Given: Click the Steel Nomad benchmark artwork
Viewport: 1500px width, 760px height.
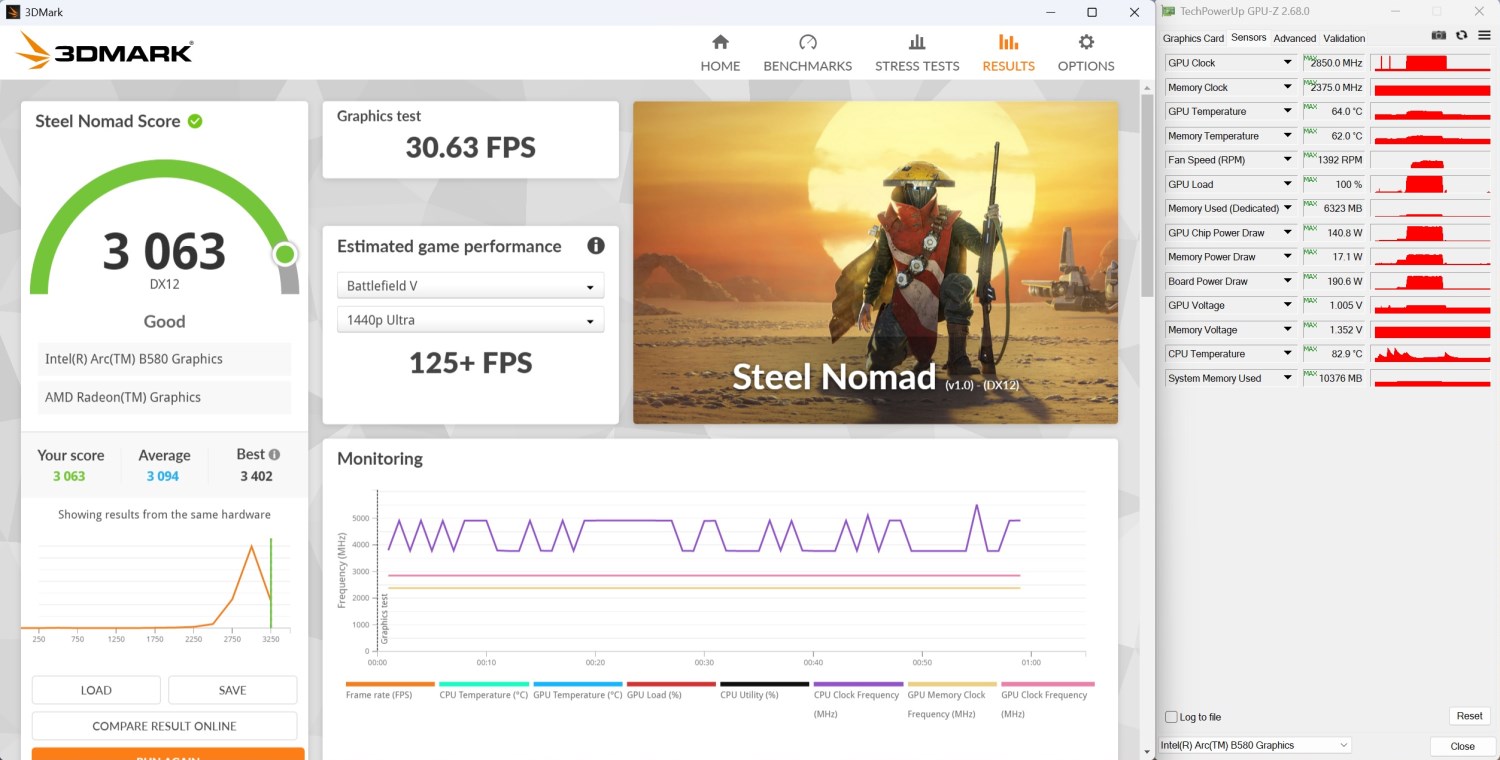Looking at the screenshot, I should (875, 262).
